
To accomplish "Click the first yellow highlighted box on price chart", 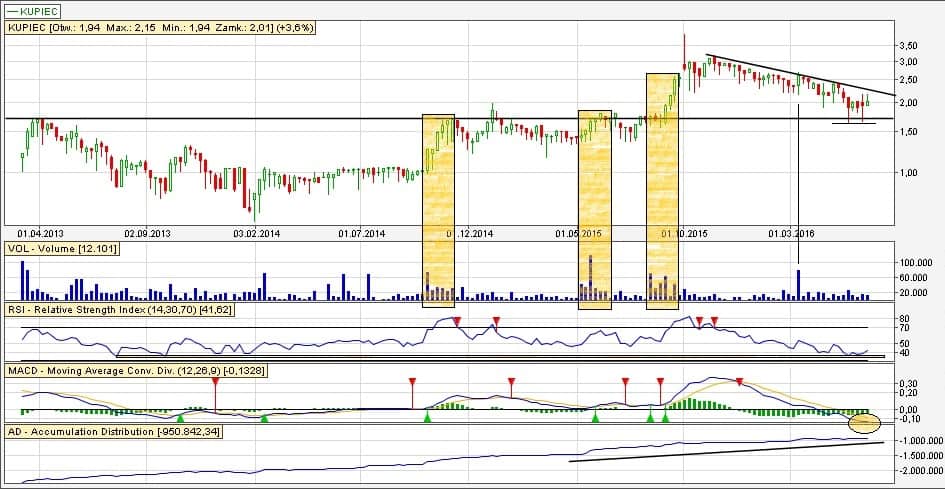I will [x=439, y=210].
